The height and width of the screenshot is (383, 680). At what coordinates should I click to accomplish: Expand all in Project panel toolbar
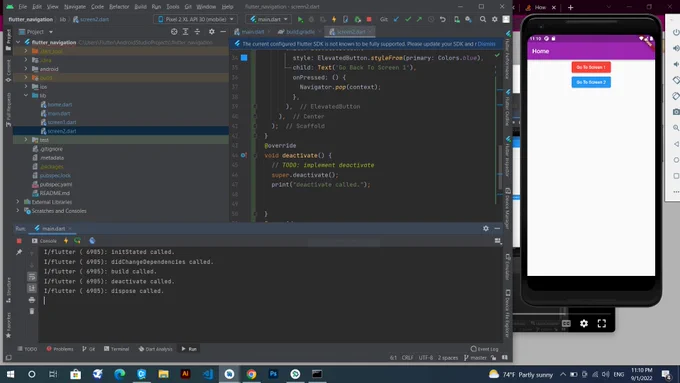coord(186,32)
